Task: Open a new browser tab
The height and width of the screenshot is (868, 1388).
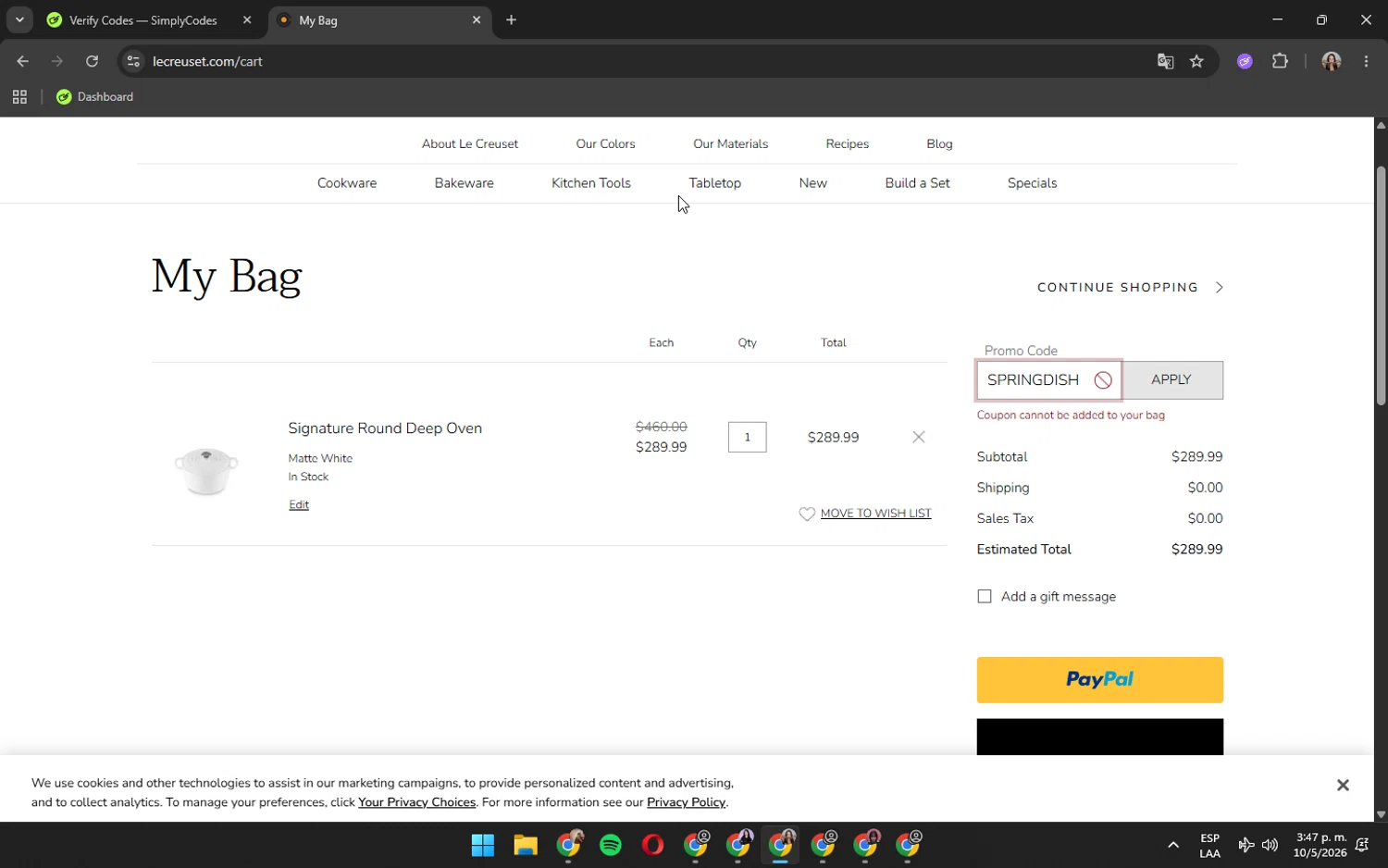Action: 511,19
